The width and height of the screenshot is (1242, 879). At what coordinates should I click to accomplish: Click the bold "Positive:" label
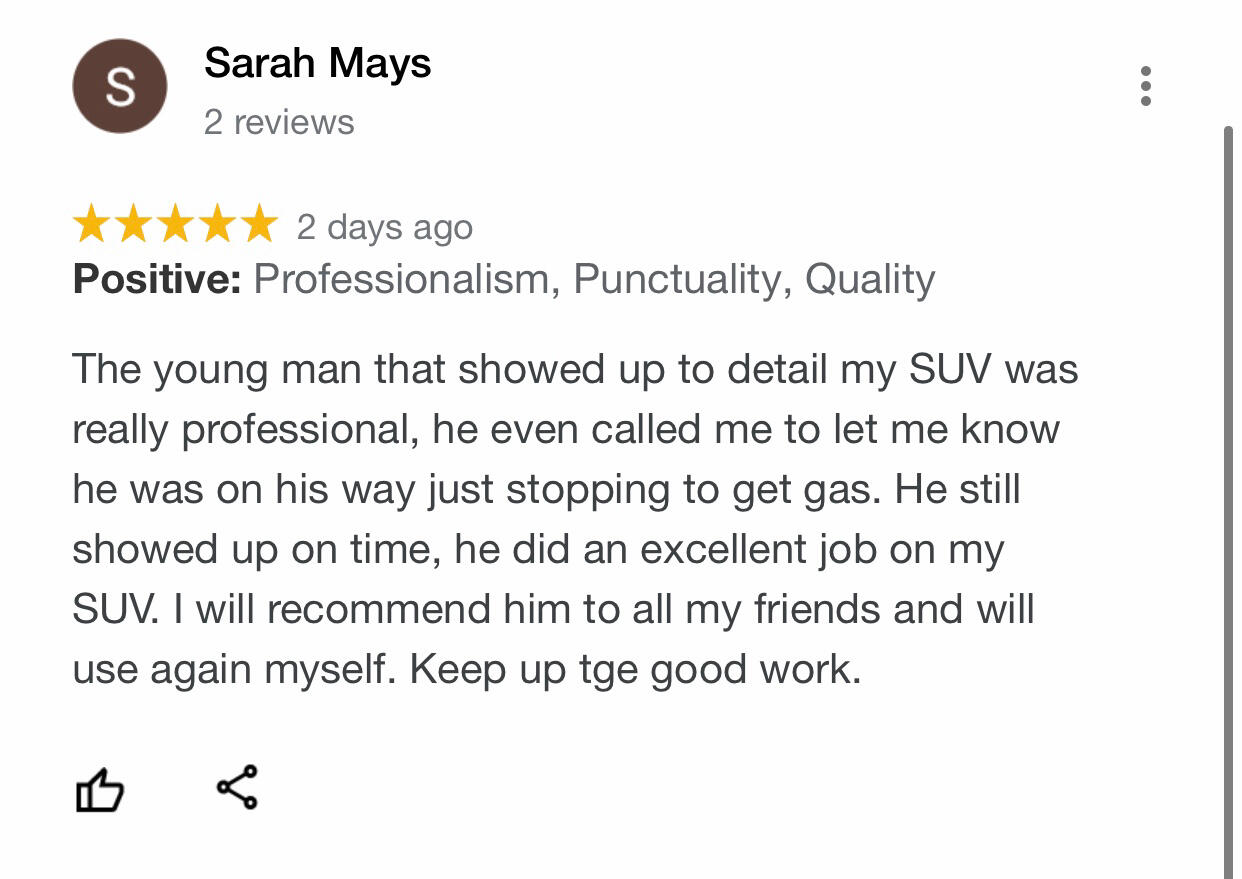[157, 279]
